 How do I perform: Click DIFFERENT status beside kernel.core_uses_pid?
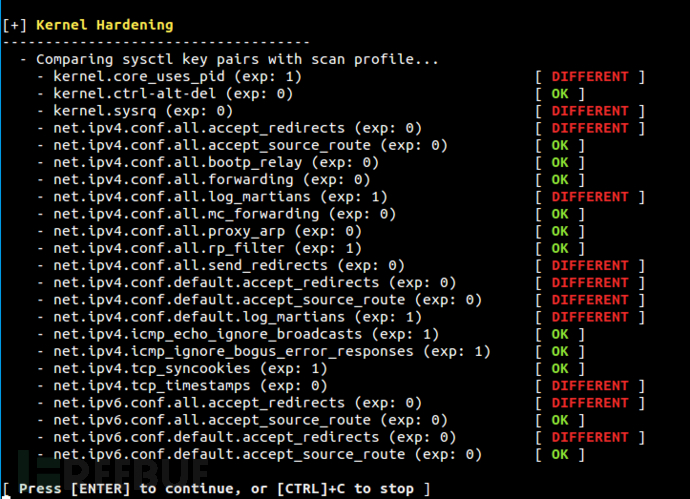[589, 76]
